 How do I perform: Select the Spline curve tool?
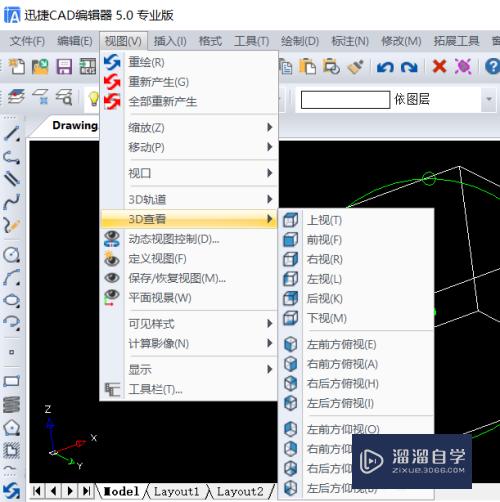coord(12,201)
